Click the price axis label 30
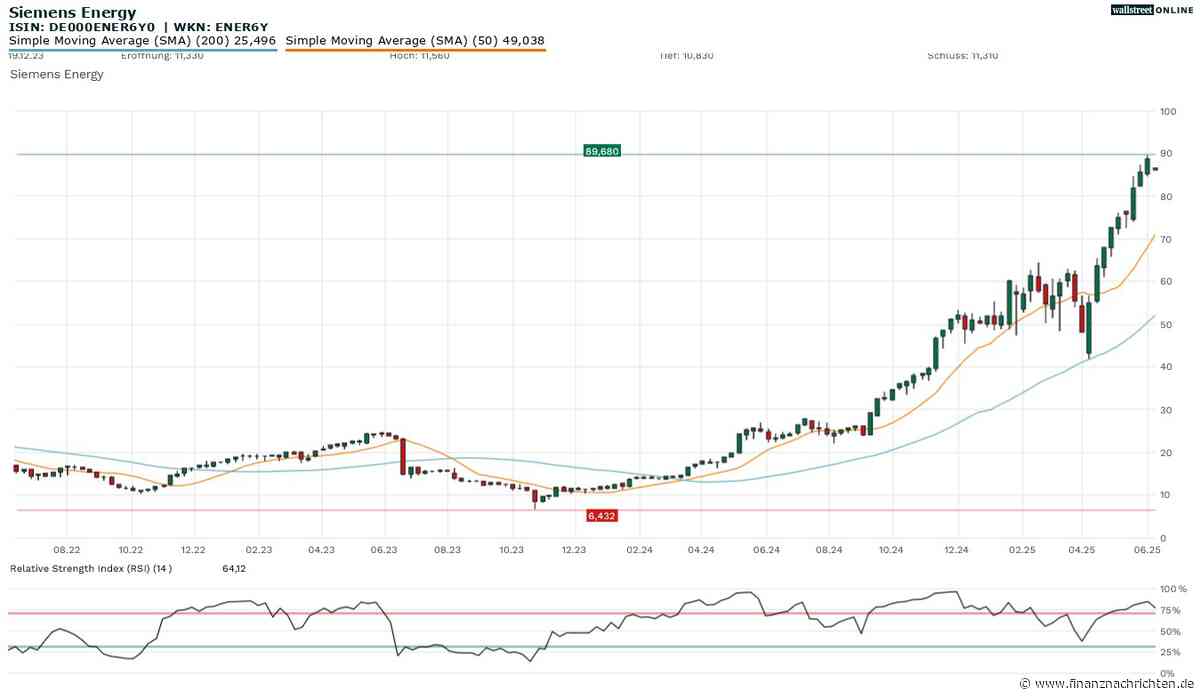Screen dimensions: 1200x698 click(x=1166, y=410)
